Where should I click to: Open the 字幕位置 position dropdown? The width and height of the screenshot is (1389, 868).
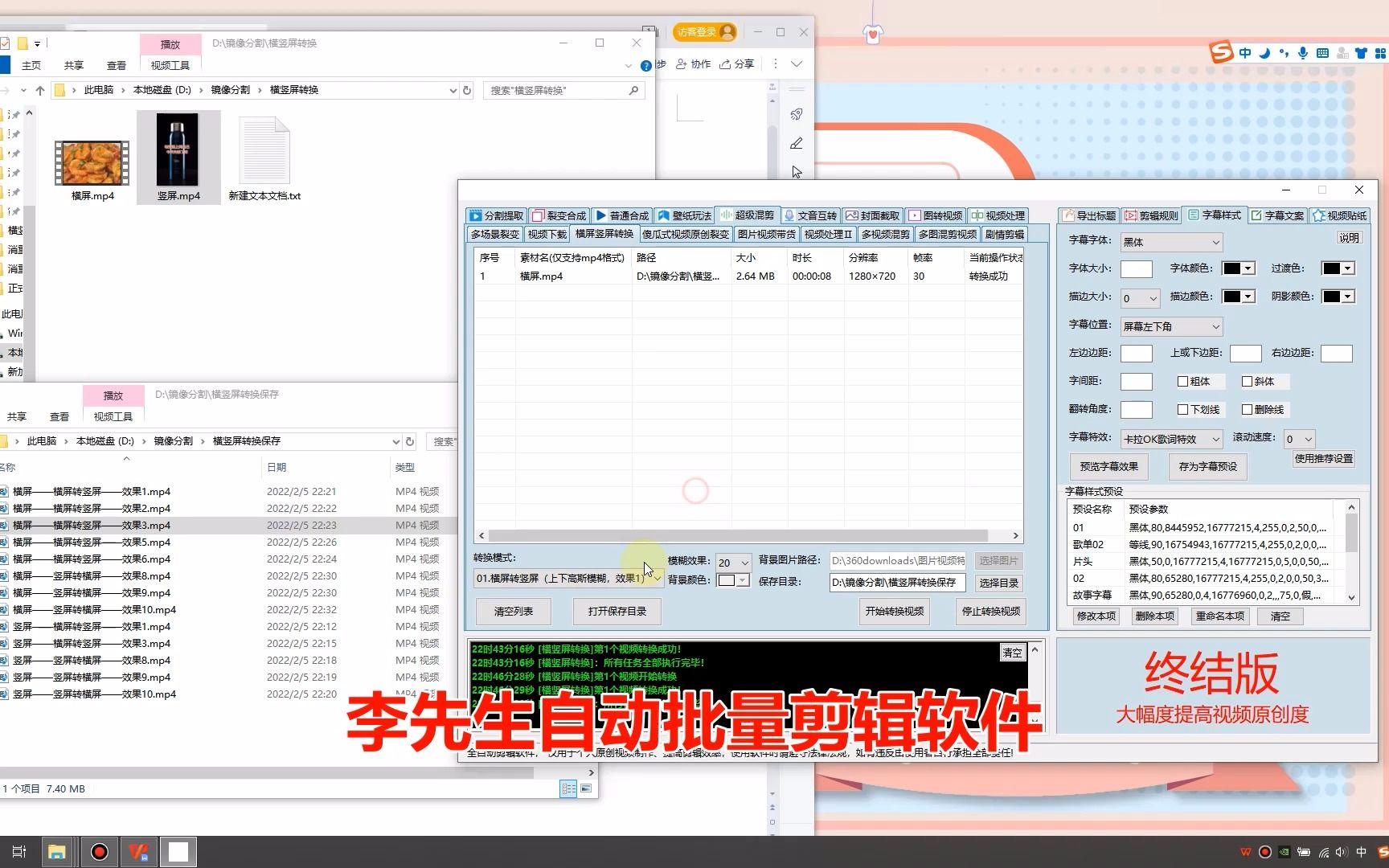1170,325
